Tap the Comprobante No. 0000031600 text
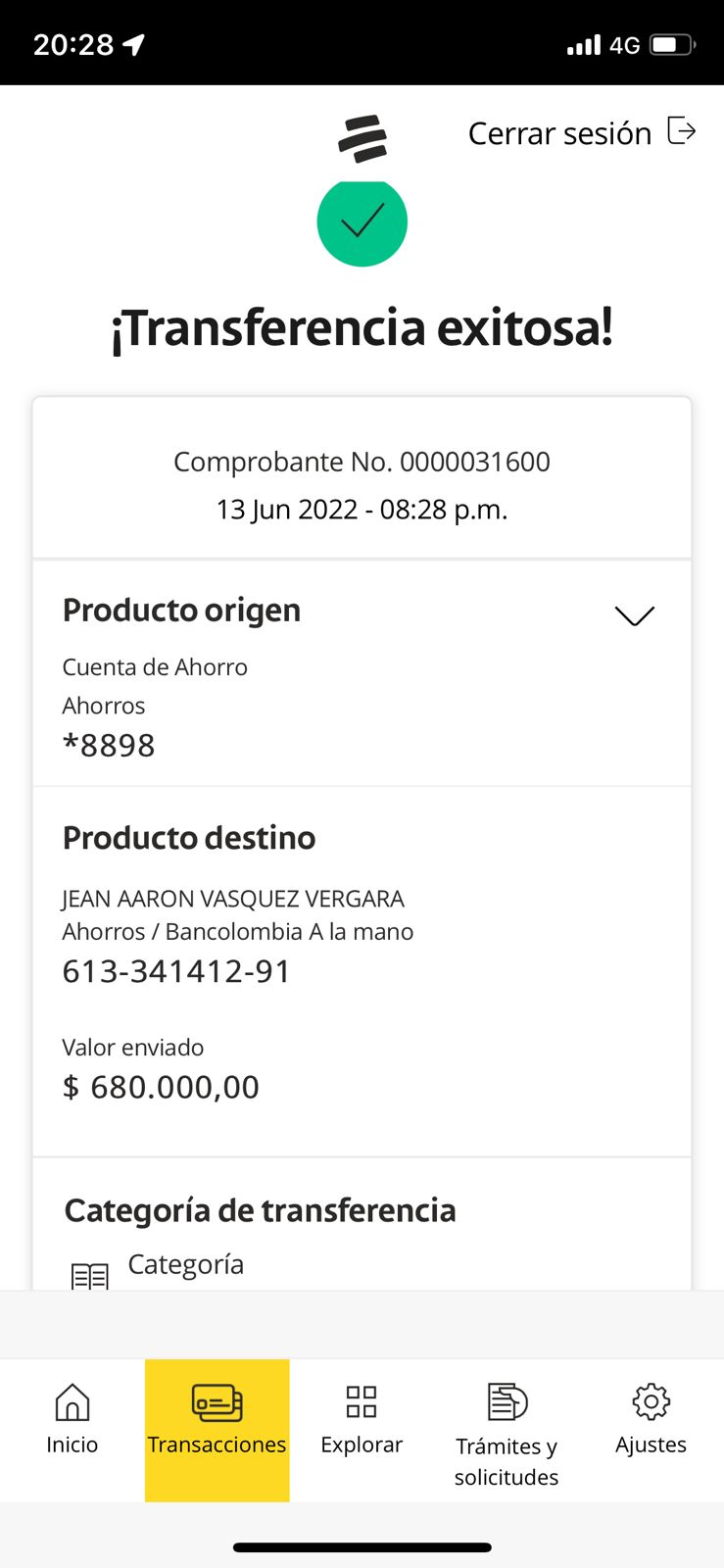The image size is (724, 1568). pos(362,462)
